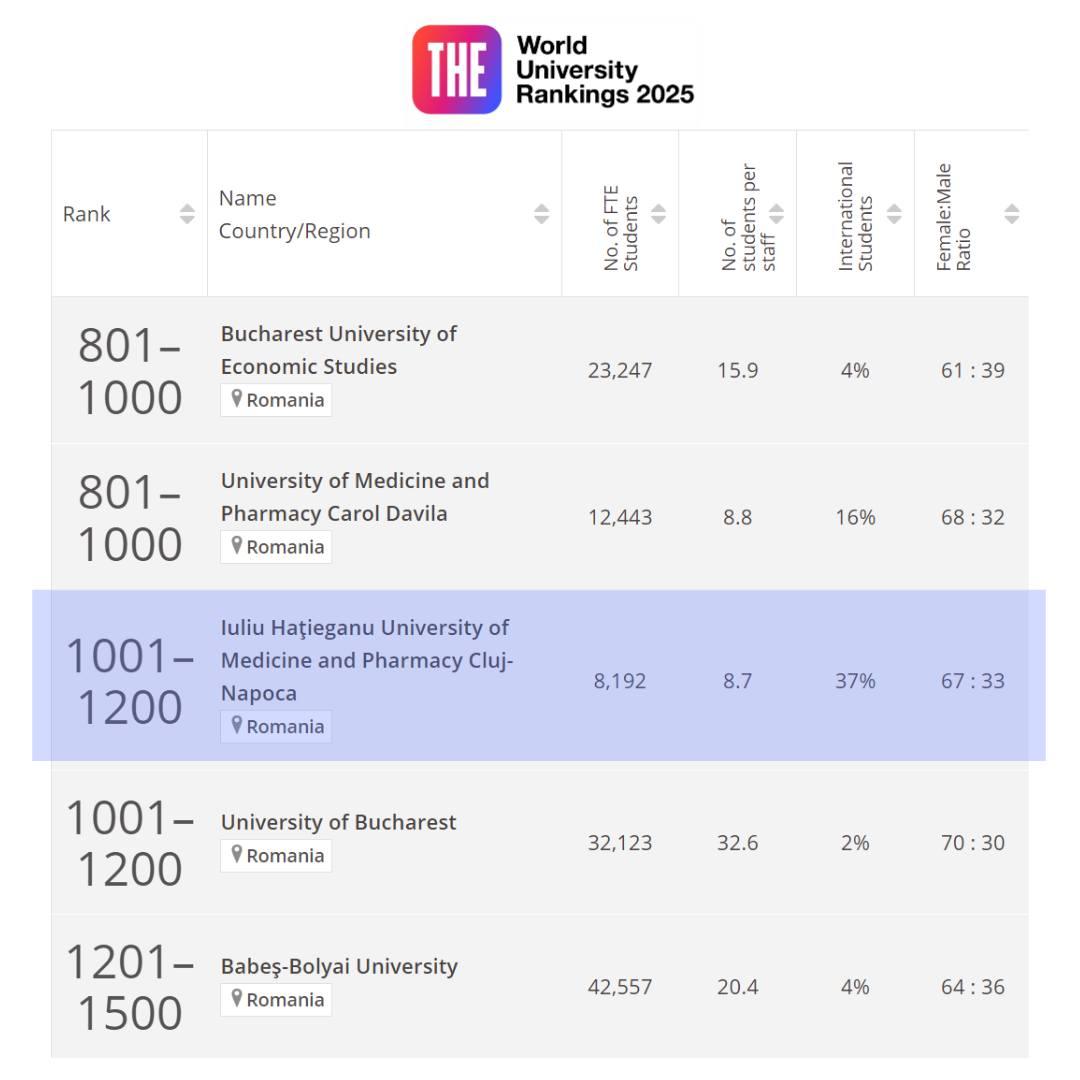Click the 37% international students cell
This screenshot has height=1080, width=1080.
click(x=855, y=681)
